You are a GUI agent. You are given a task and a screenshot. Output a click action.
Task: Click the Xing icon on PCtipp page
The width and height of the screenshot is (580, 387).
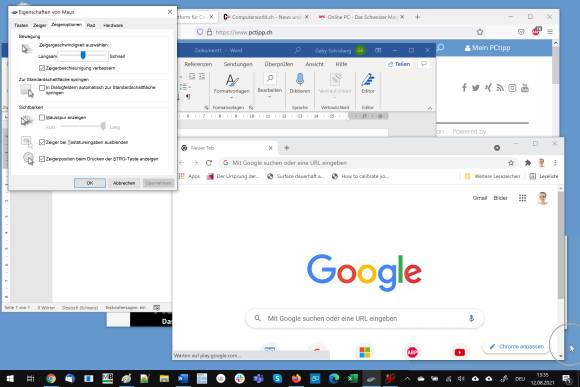pyautogui.click(x=488, y=88)
